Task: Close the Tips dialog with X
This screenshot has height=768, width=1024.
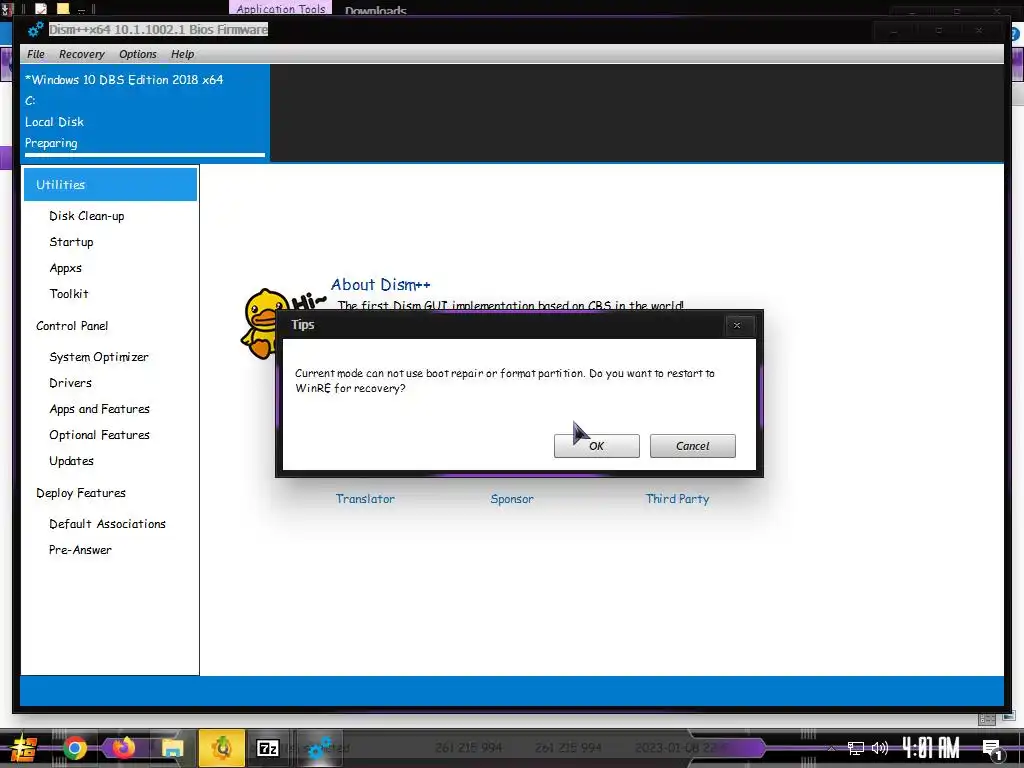Action: pos(737,325)
